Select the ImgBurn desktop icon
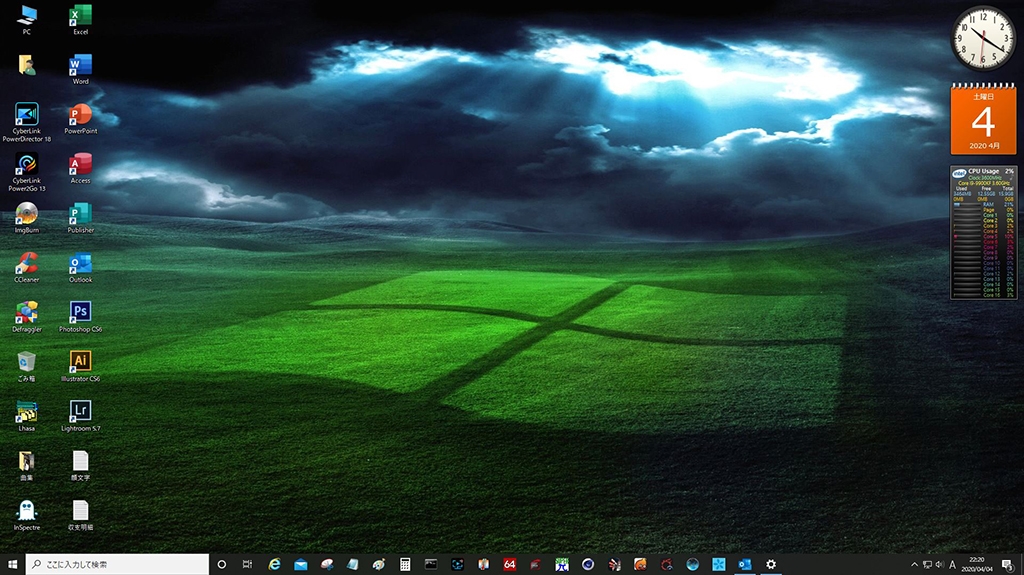The width and height of the screenshot is (1024, 575). tap(27, 218)
